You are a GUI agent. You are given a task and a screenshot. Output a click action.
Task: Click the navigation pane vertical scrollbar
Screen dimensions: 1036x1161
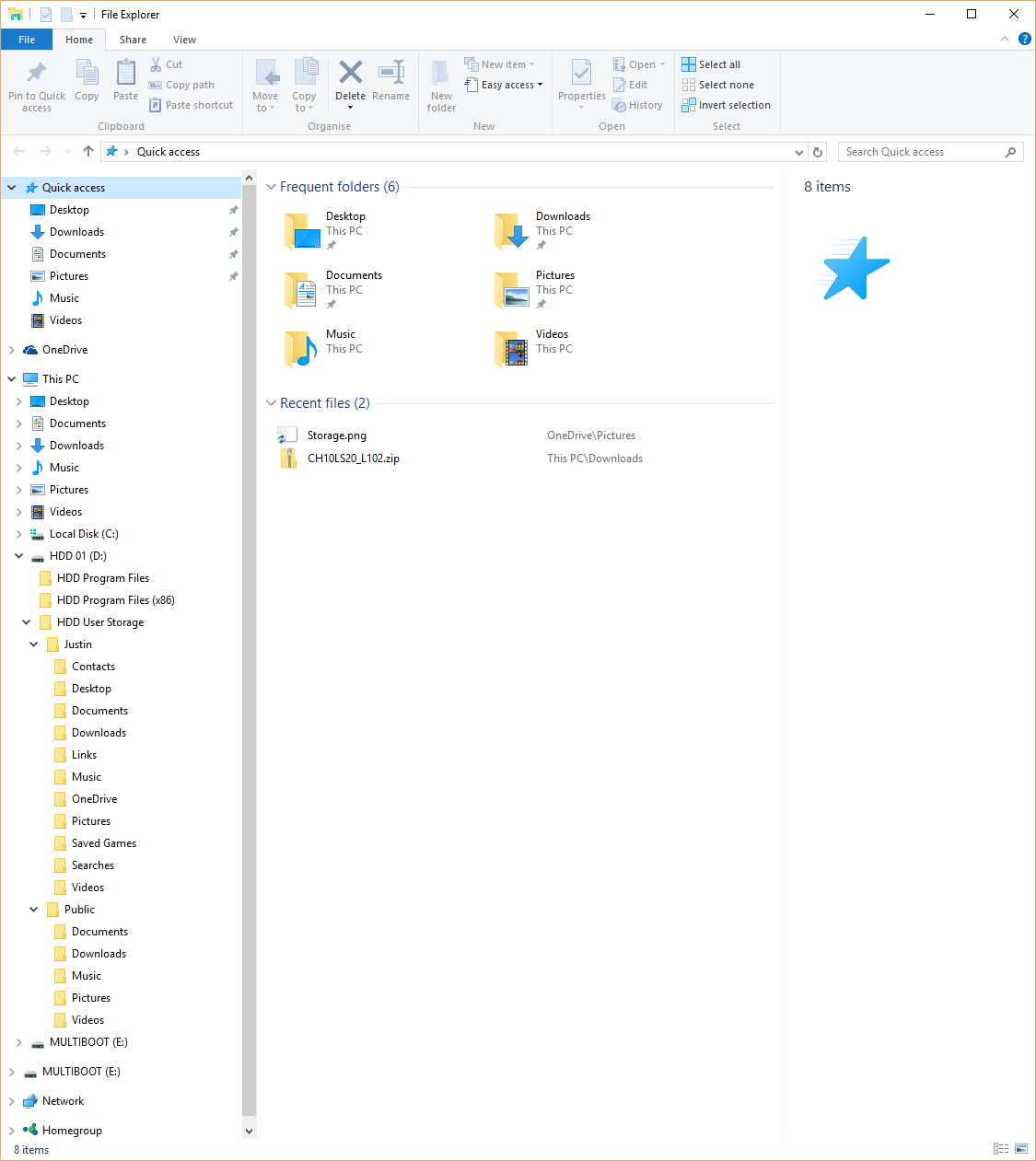point(249,644)
